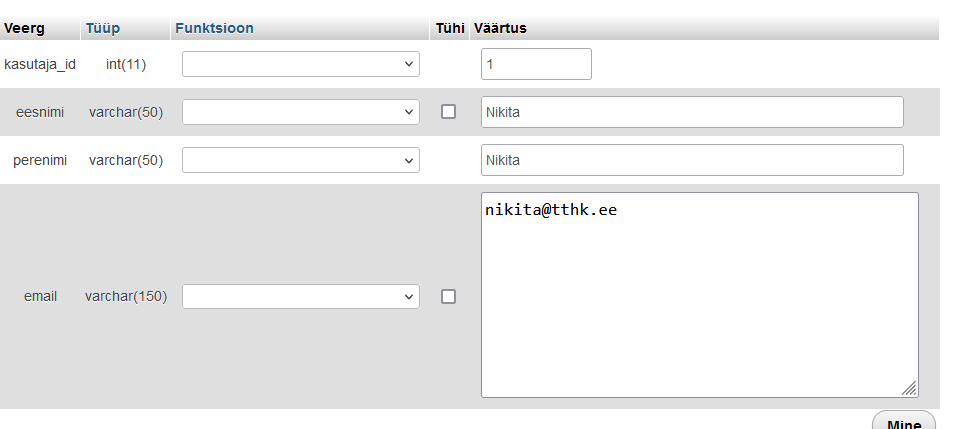The image size is (977, 429).
Task: Click the email column name label
Action: click(40, 296)
